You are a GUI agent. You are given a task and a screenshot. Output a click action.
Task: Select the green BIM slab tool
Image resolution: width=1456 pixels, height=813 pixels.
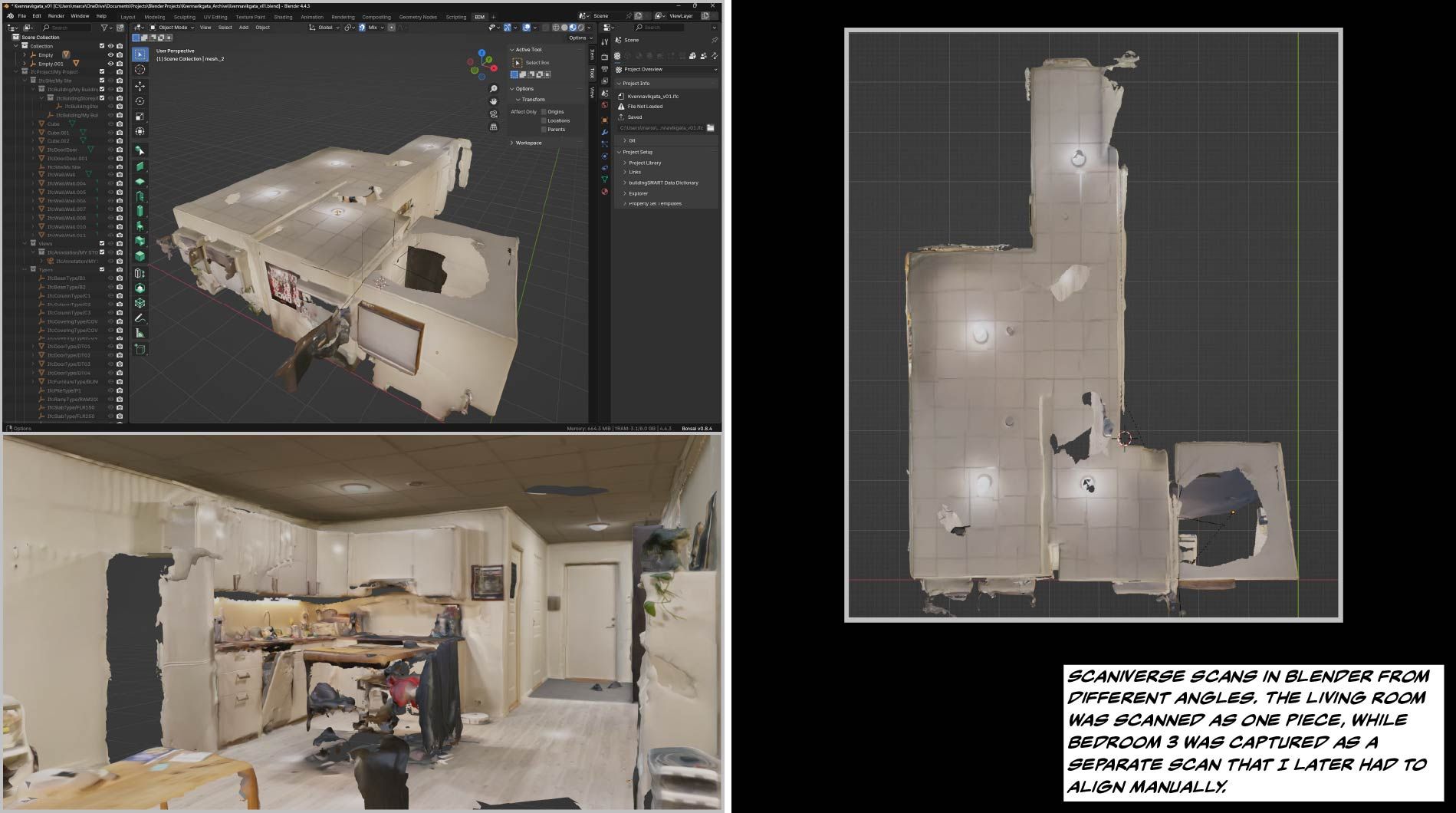click(140, 182)
